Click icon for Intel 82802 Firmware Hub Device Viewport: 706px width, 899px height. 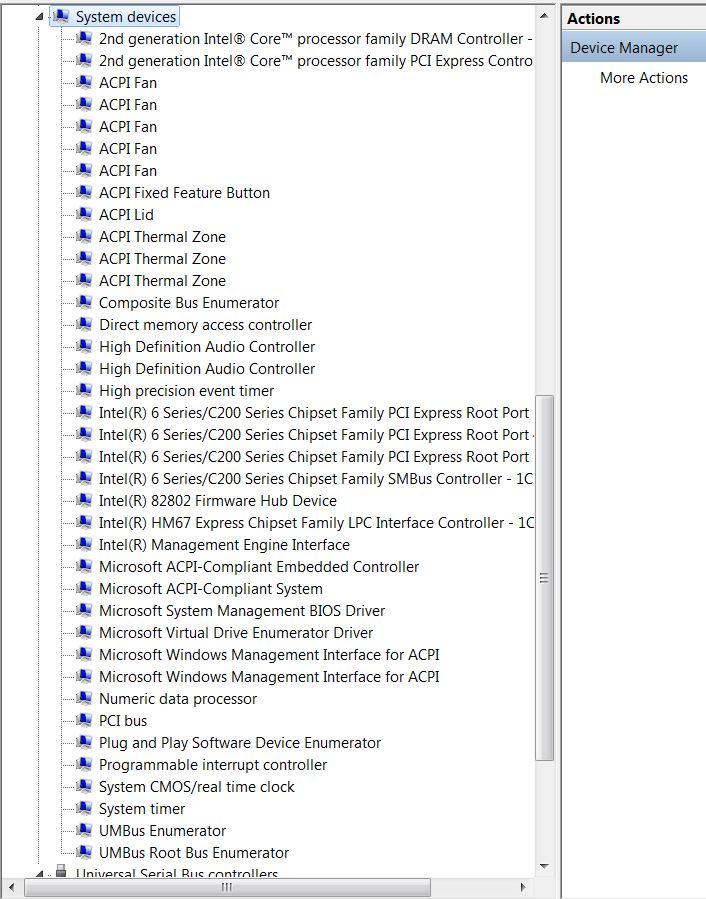point(84,500)
